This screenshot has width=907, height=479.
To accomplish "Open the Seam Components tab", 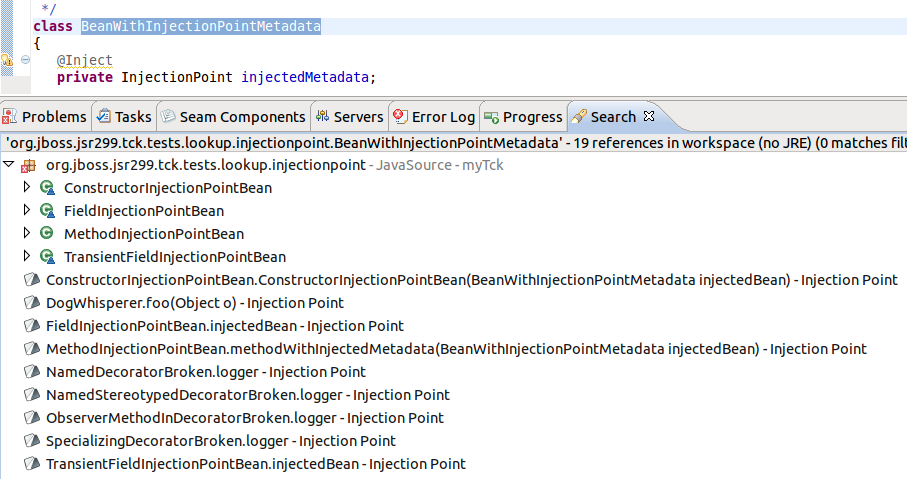I will click(233, 117).
